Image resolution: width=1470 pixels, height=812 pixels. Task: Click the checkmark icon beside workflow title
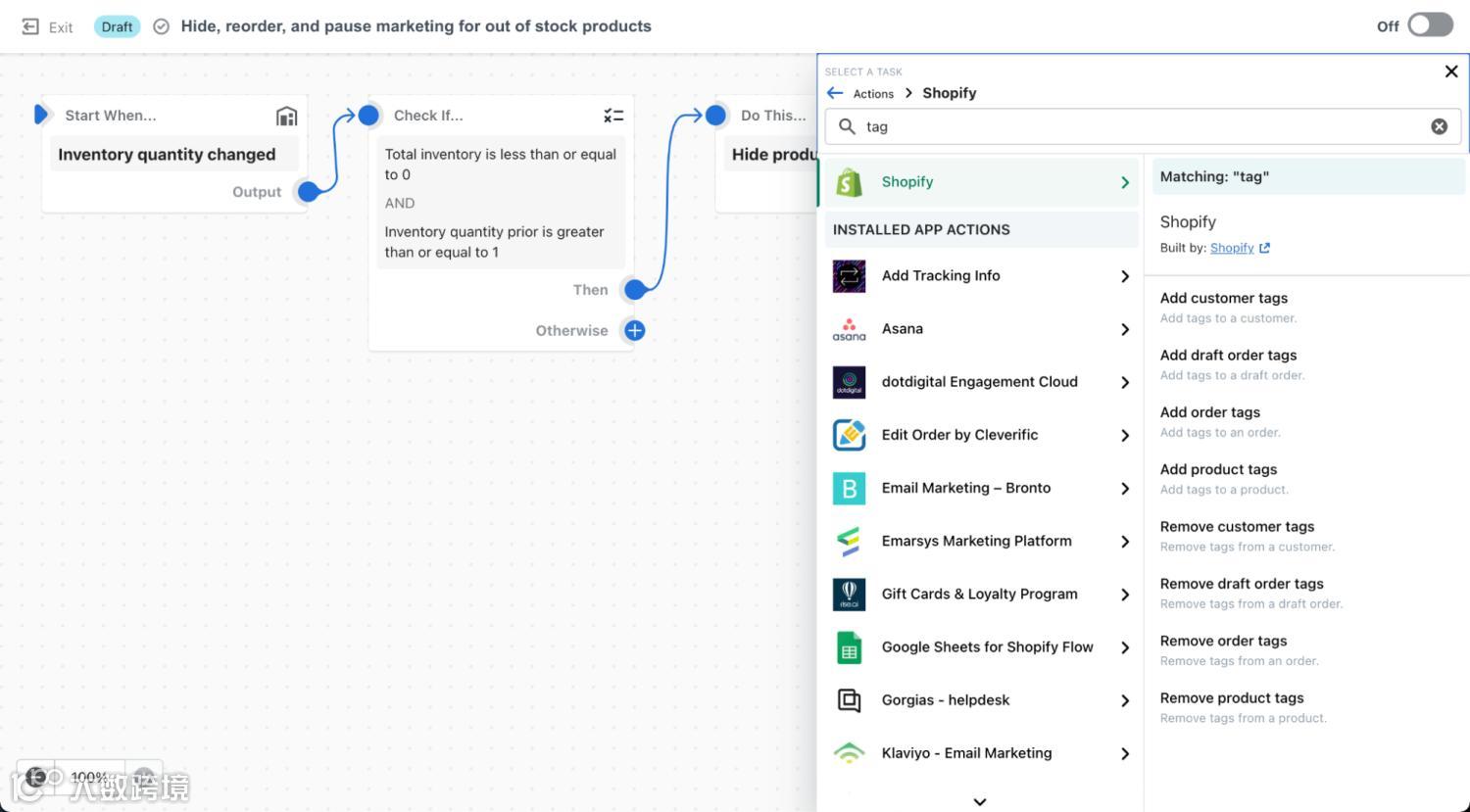162,26
